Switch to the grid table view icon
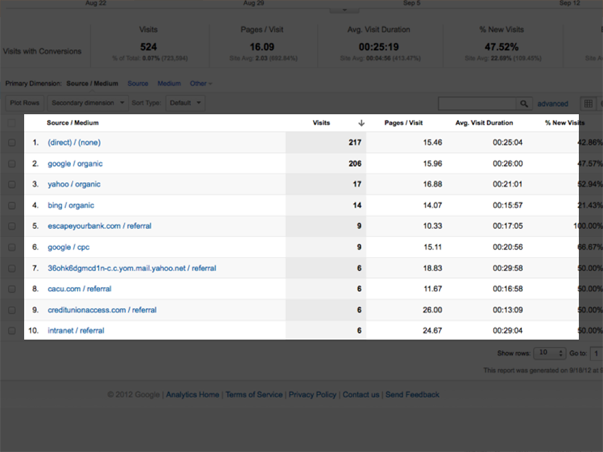The image size is (603, 452). tap(588, 103)
